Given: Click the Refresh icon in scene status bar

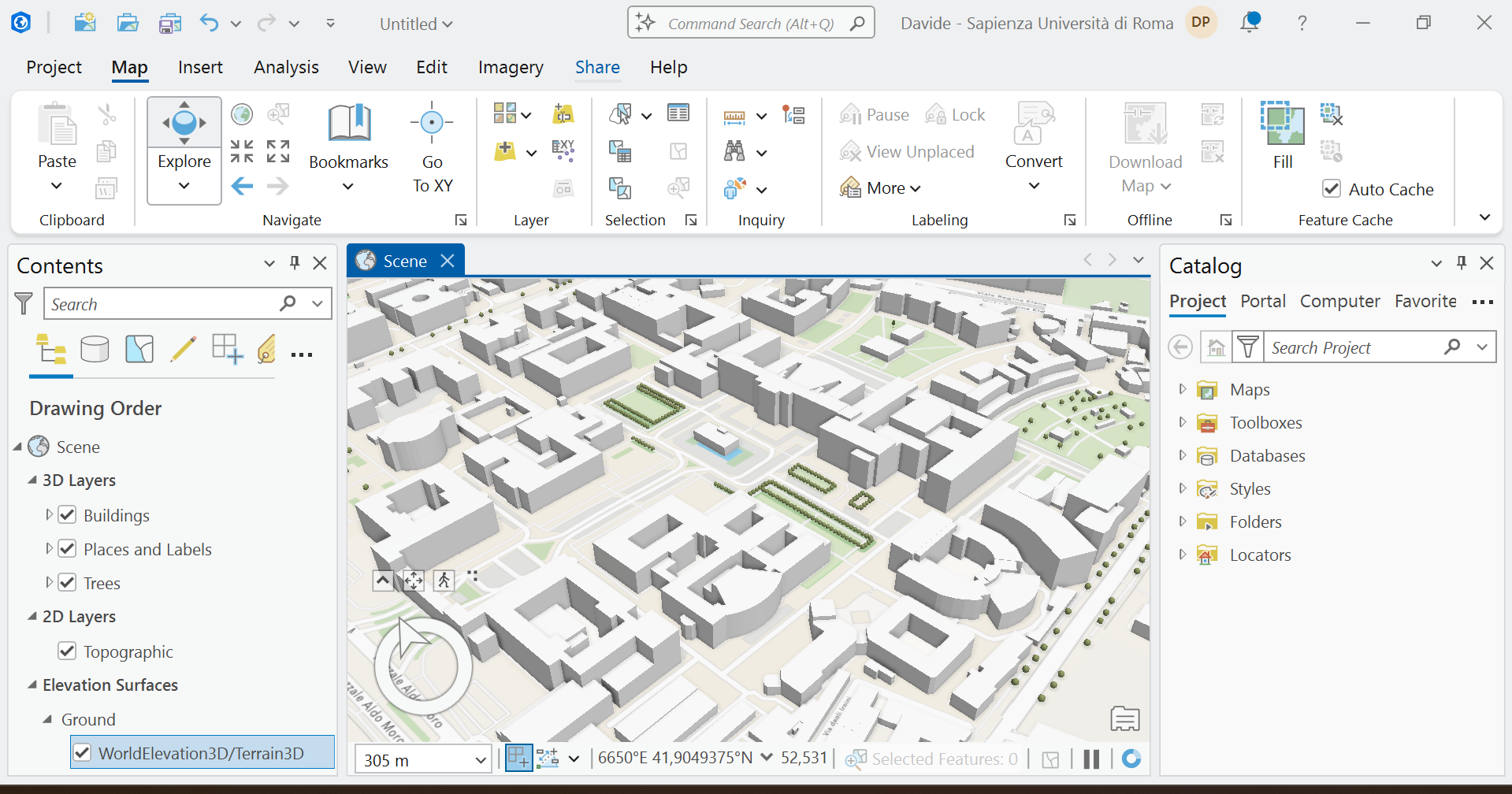Looking at the screenshot, I should [x=1131, y=759].
